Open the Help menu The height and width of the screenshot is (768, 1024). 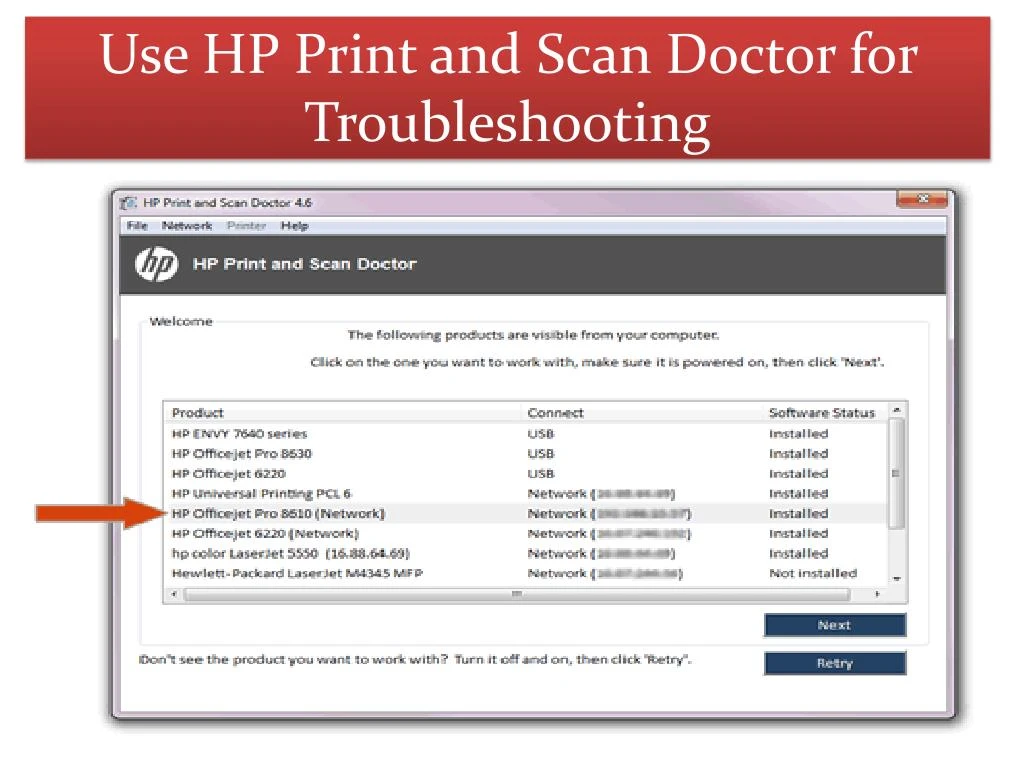[295, 226]
